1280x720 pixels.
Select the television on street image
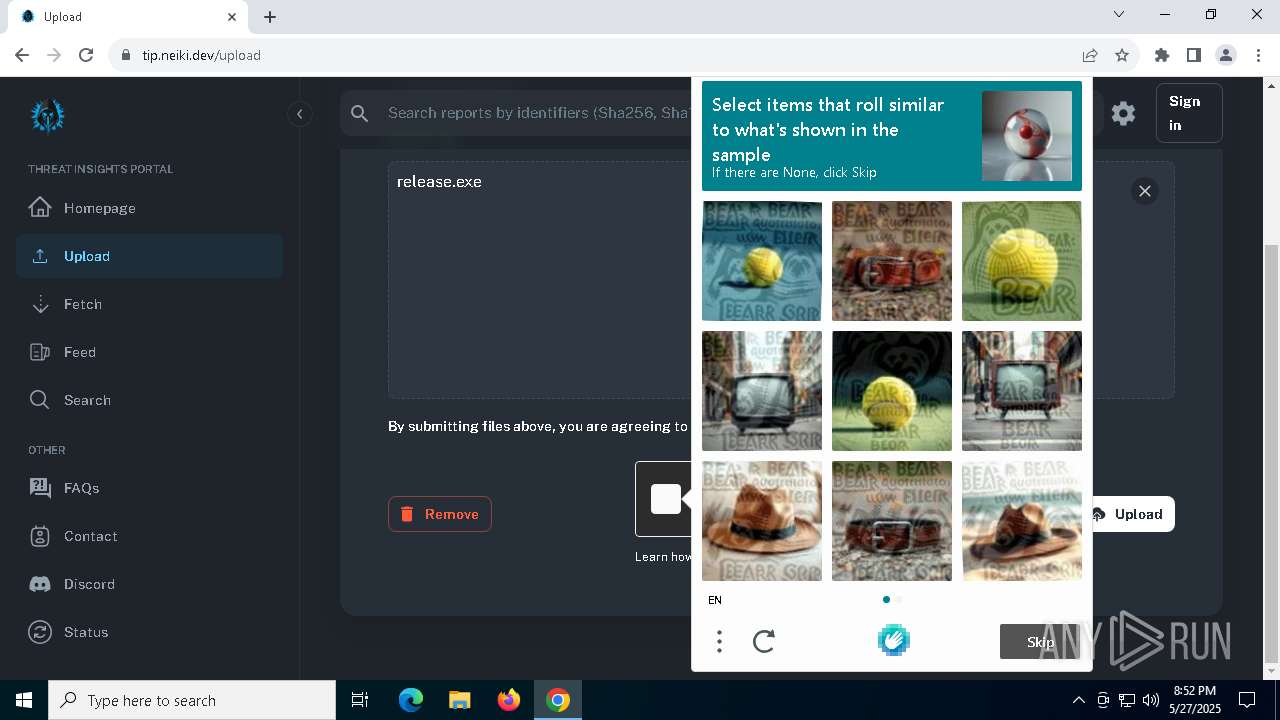tap(1022, 391)
